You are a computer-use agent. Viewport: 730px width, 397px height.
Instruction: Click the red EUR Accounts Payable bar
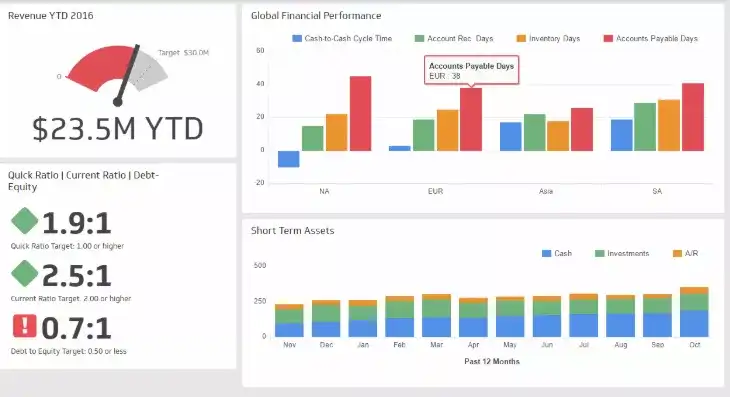(471, 119)
